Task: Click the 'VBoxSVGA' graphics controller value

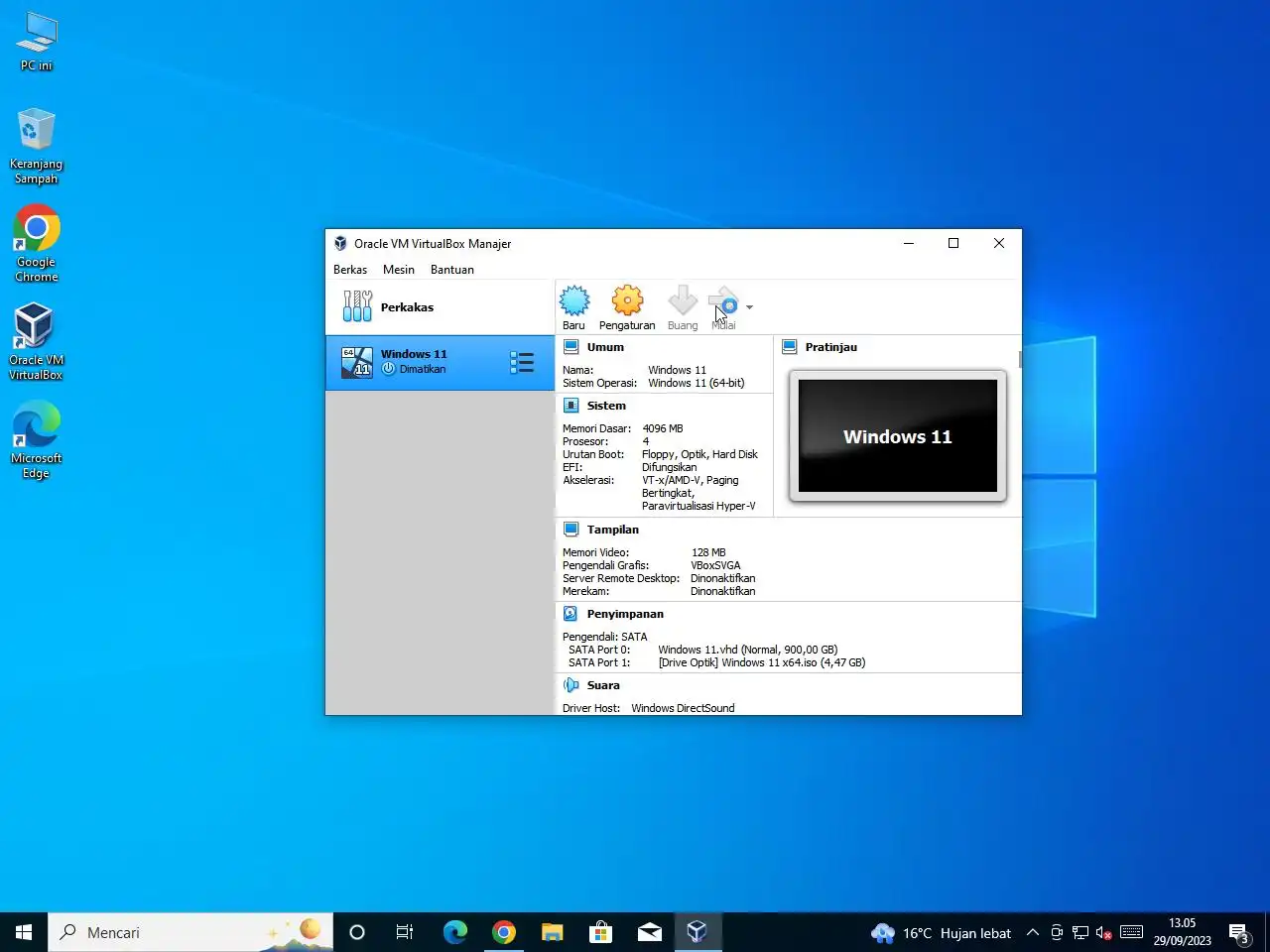Action: click(x=716, y=565)
